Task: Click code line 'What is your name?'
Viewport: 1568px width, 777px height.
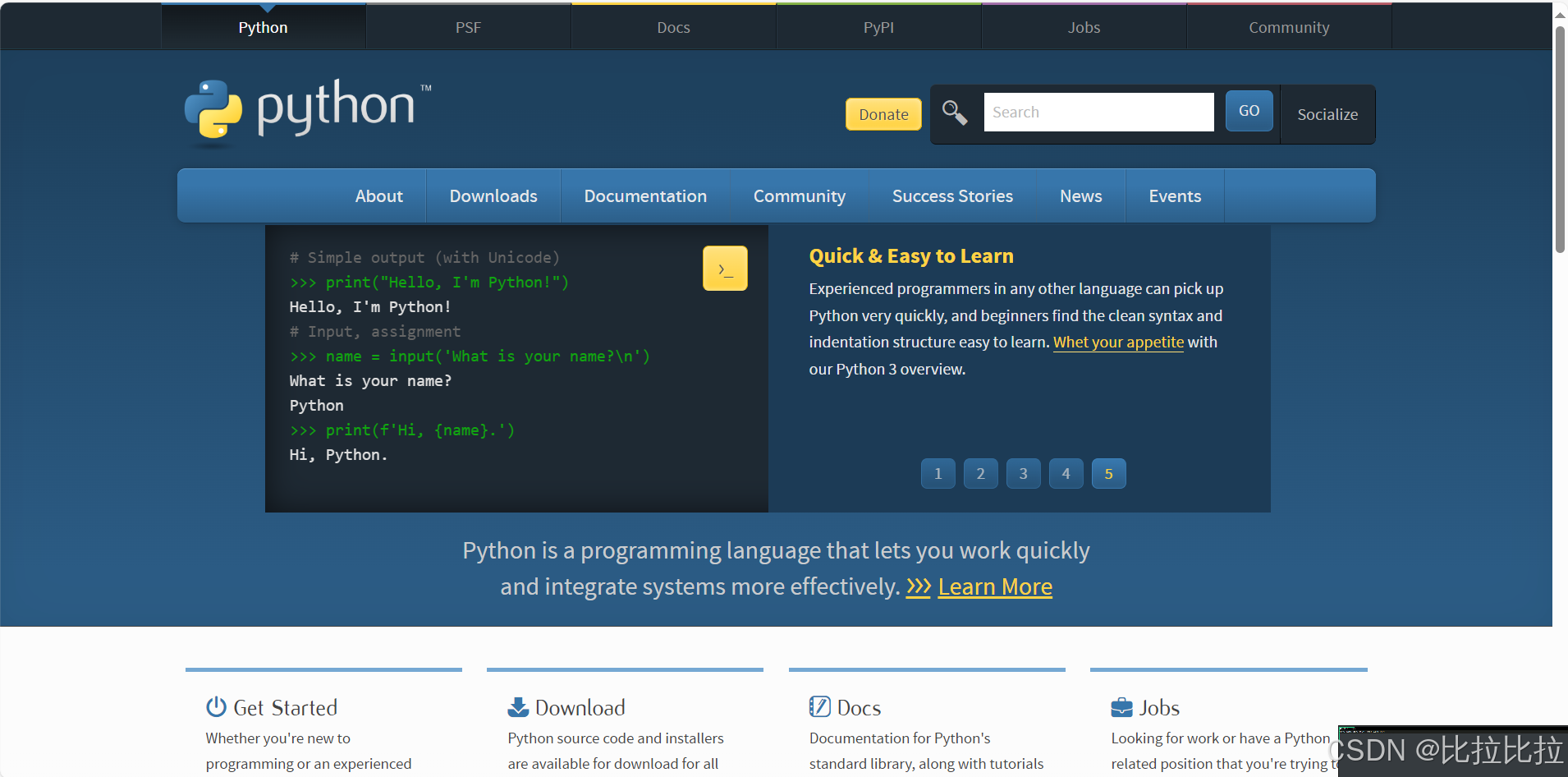Action: click(x=370, y=380)
